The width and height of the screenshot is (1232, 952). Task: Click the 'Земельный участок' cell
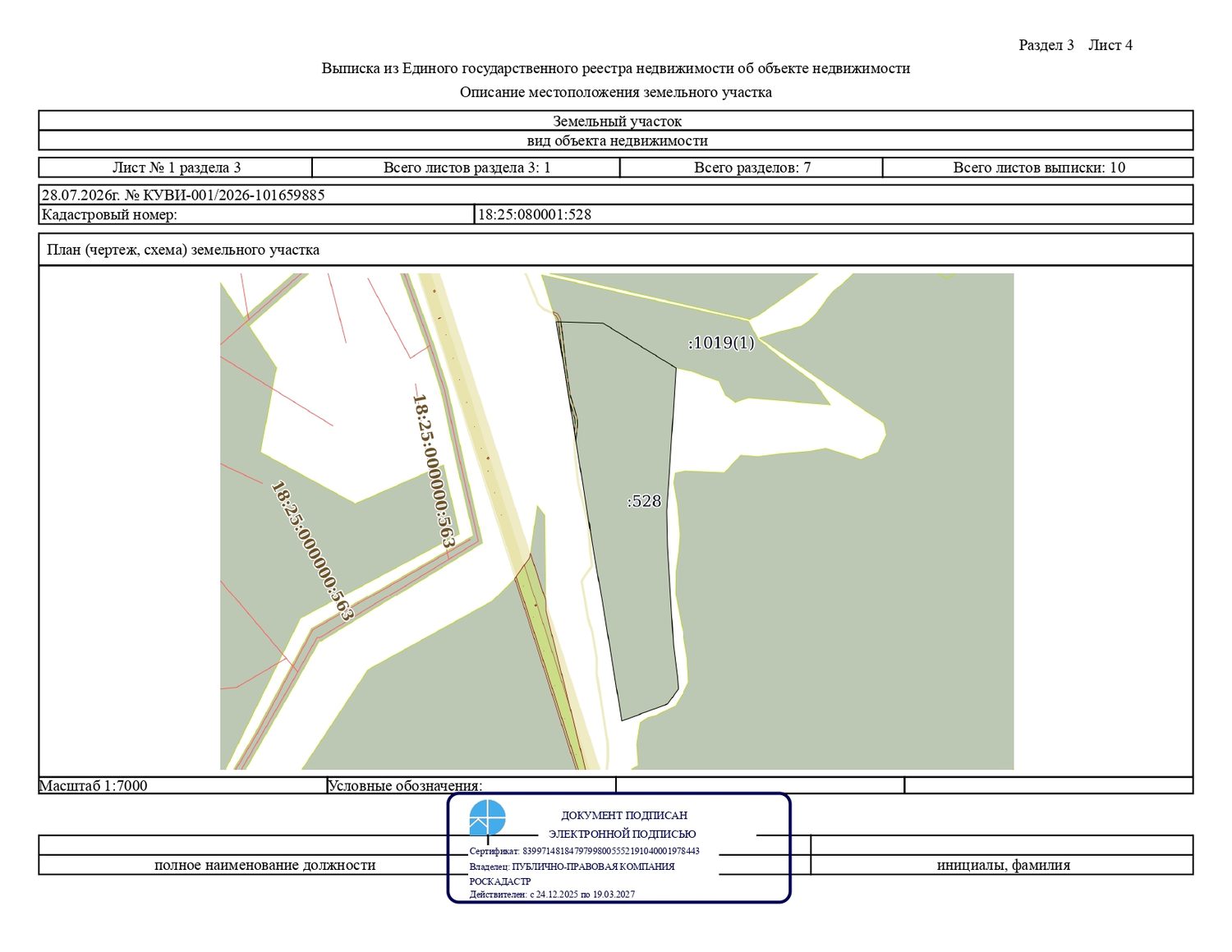click(616, 121)
